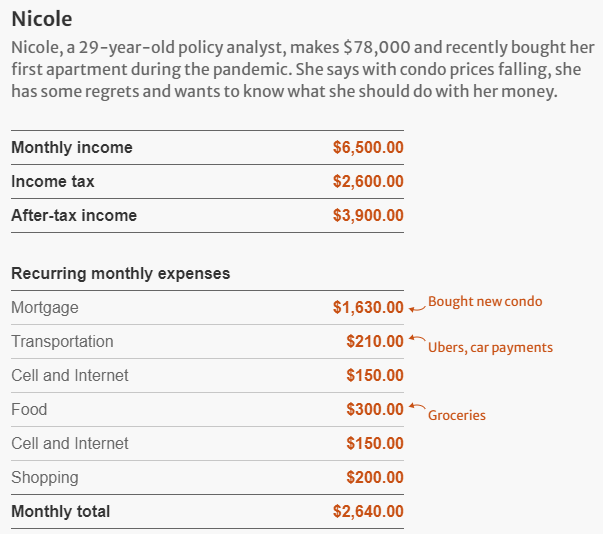This screenshot has width=603, height=534.
Task: Select the $2,600.00 income tax amount
Action: coord(368,181)
